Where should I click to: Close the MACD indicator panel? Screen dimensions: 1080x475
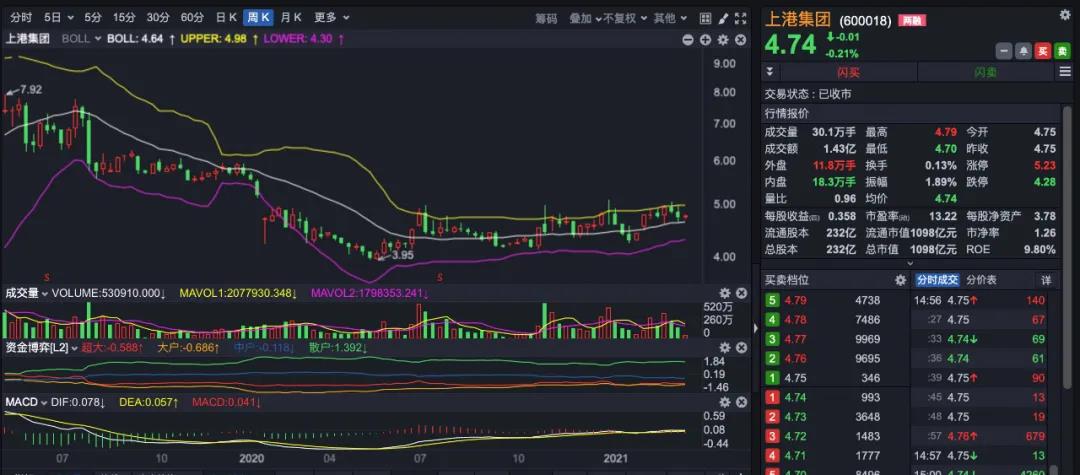(x=741, y=401)
